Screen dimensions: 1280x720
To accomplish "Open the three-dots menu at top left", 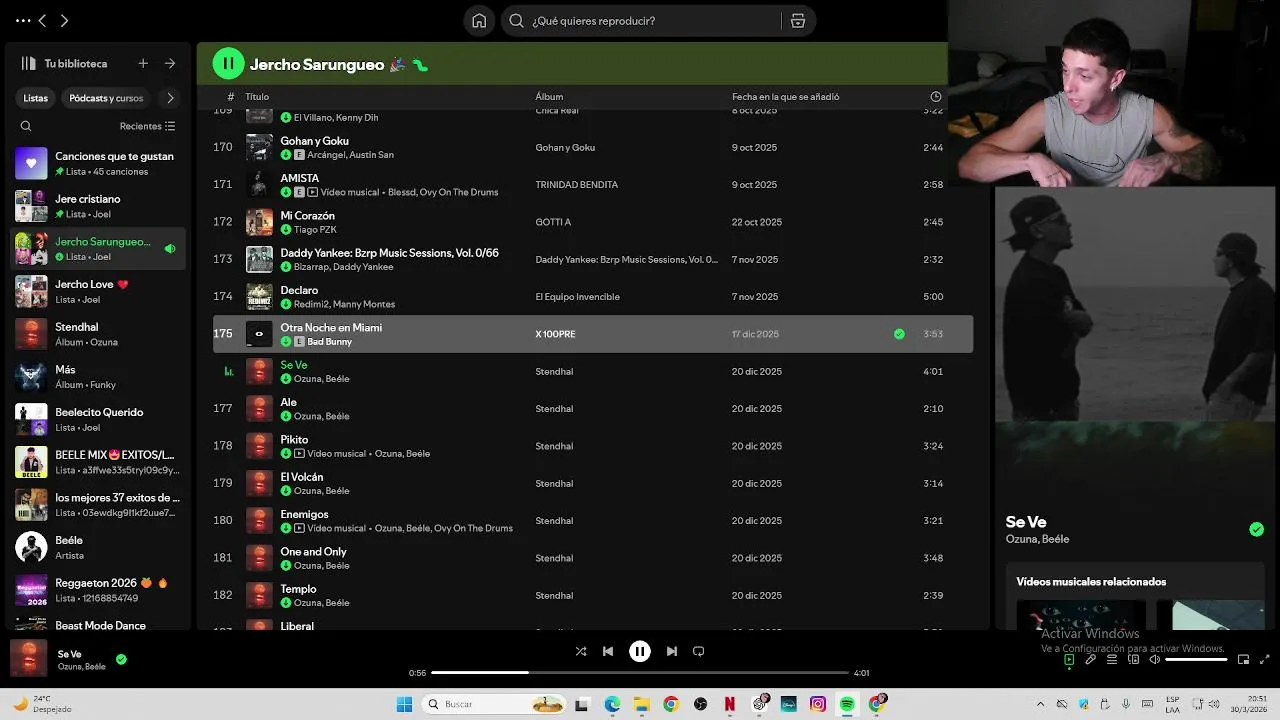I will click(22, 20).
